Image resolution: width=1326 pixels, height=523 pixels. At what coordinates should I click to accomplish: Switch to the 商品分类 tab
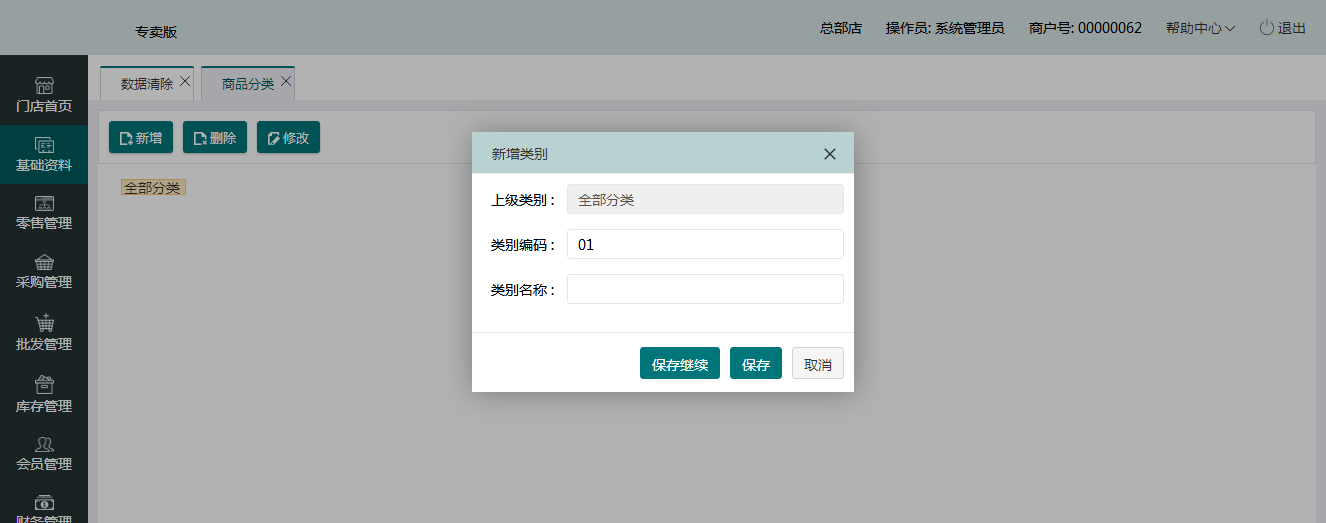tap(247, 84)
